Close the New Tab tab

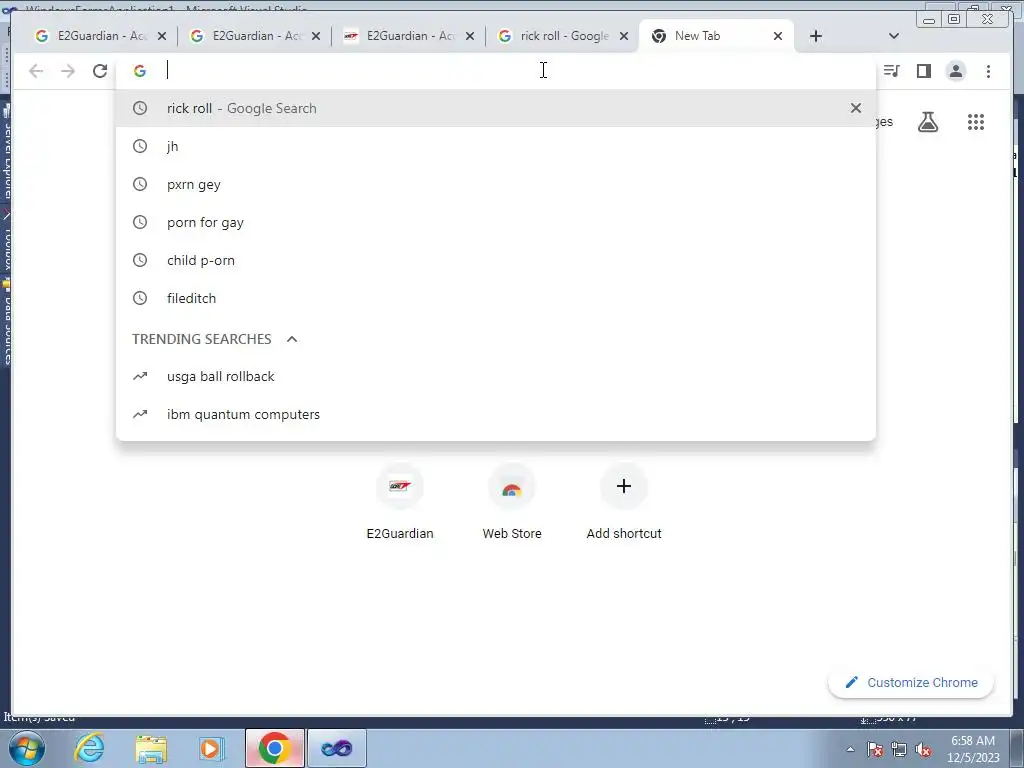(x=778, y=36)
